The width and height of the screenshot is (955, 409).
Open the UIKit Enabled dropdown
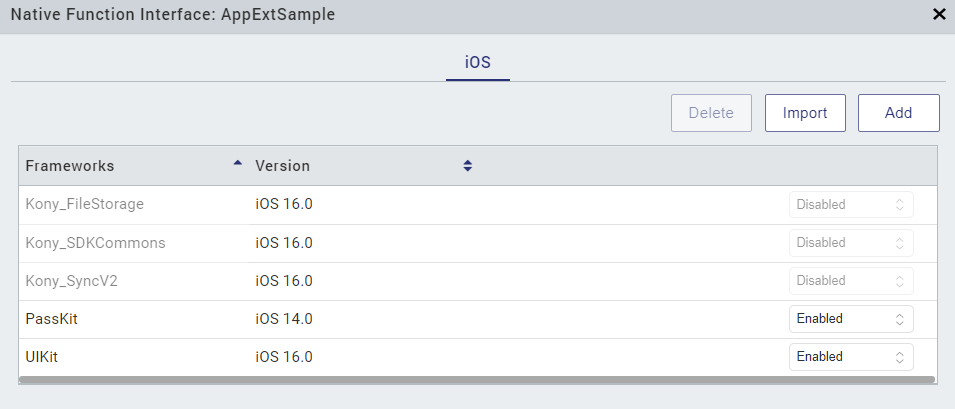click(850, 357)
